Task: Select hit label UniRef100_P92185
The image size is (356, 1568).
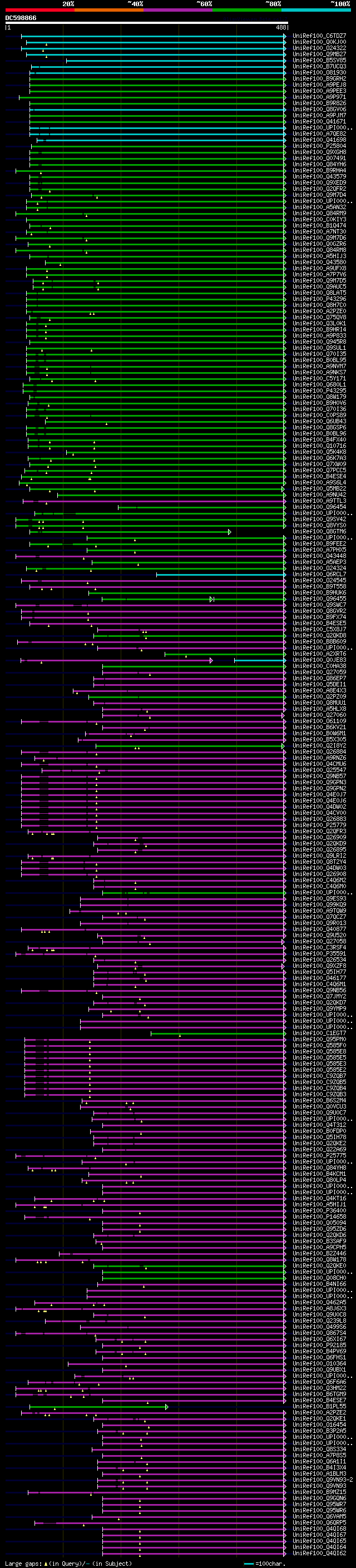Action: (x=319, y=1344)
